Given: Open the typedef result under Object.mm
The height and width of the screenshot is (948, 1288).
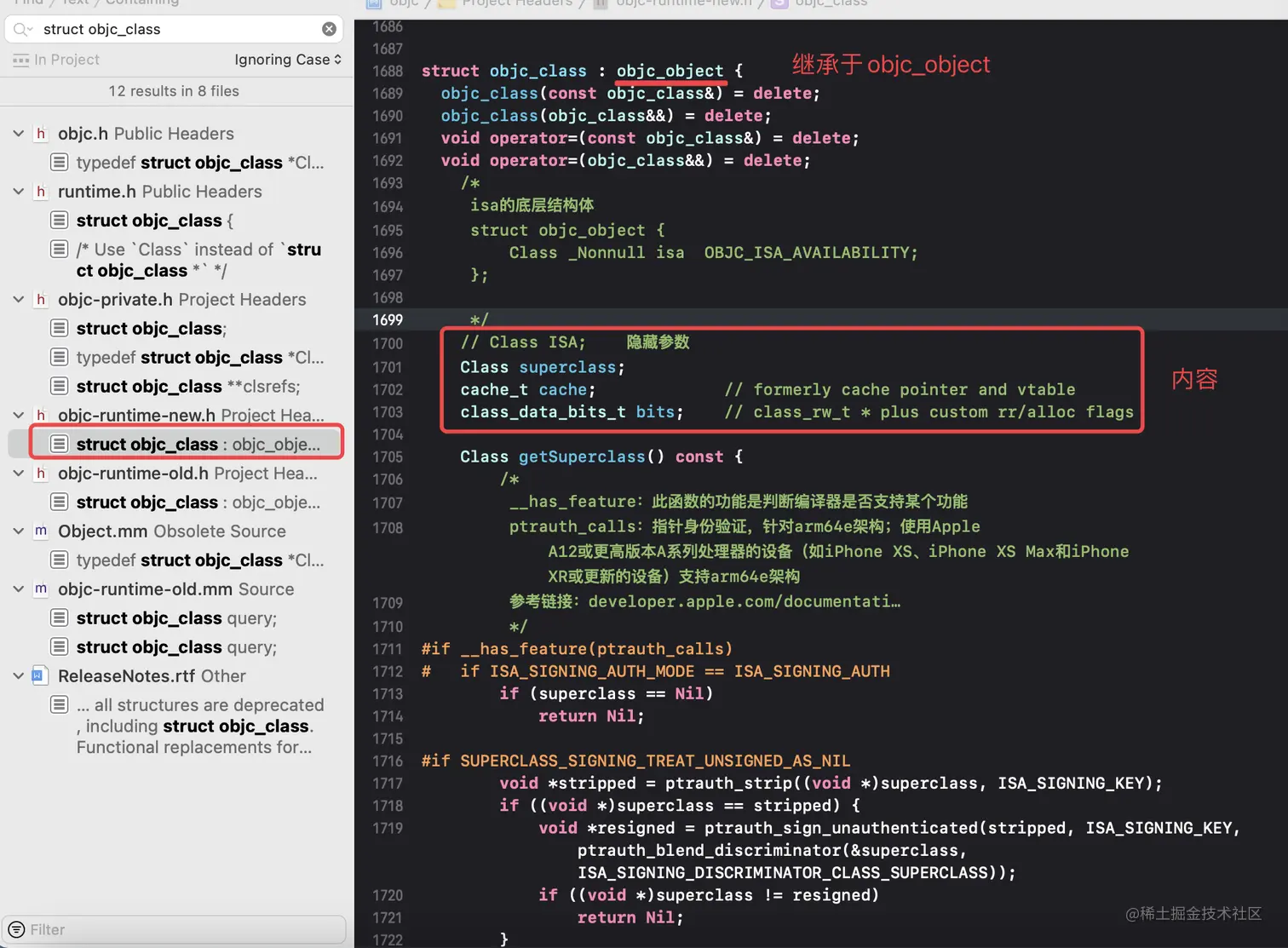Looking at the screenshot, I should click(x=176, y=560).
